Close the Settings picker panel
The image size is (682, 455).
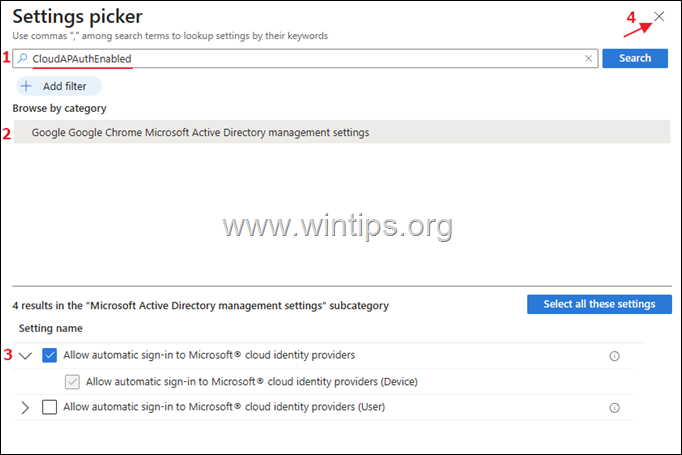(659, 17)
